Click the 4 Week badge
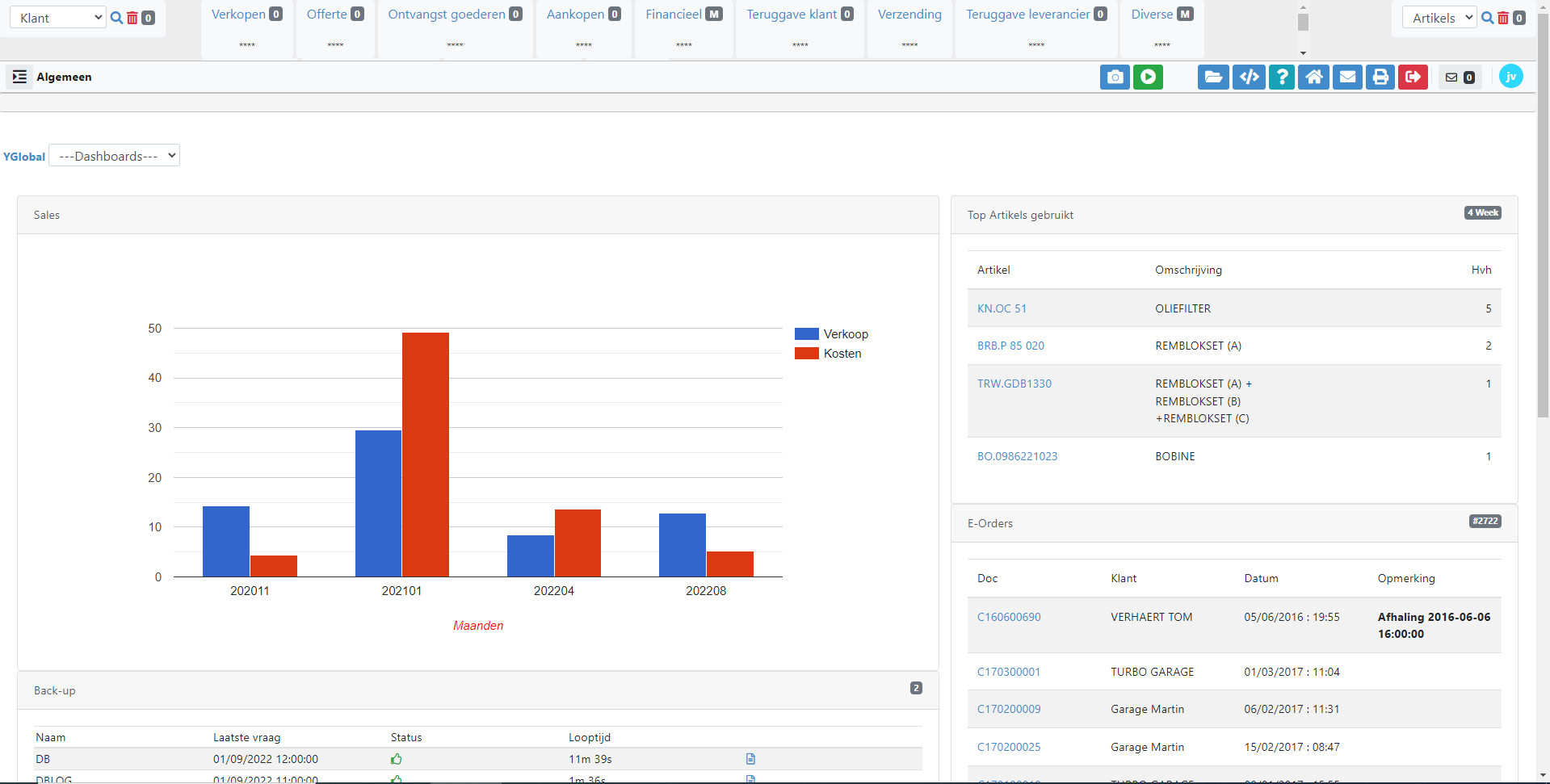 [1482, 212]
